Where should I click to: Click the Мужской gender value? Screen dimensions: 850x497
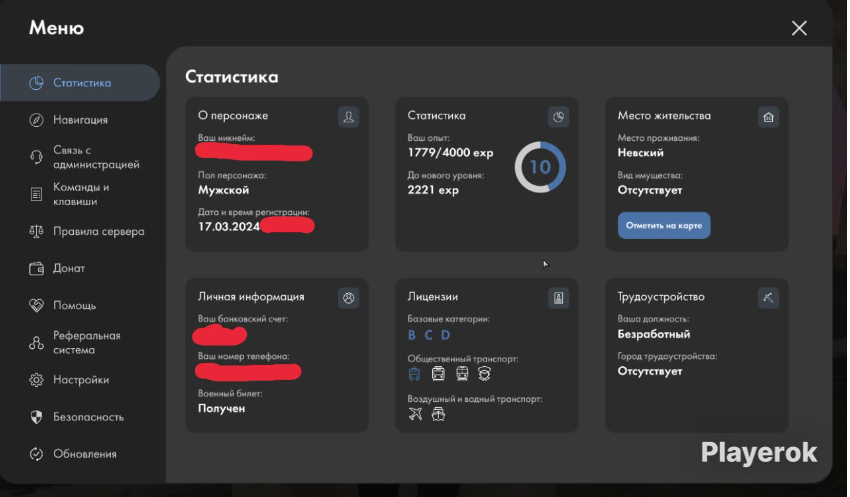223,190
